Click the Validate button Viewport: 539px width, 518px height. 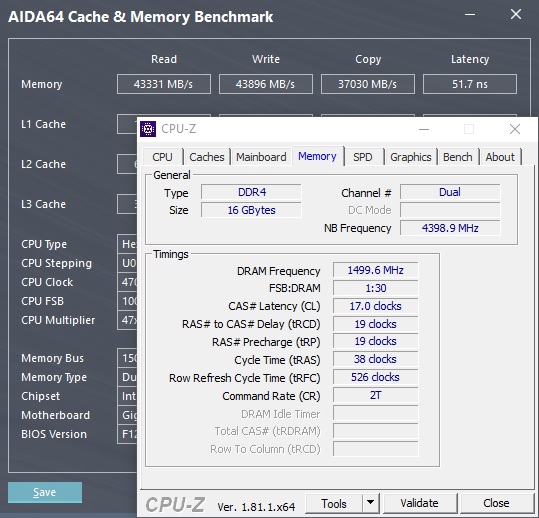pos(420,503)
